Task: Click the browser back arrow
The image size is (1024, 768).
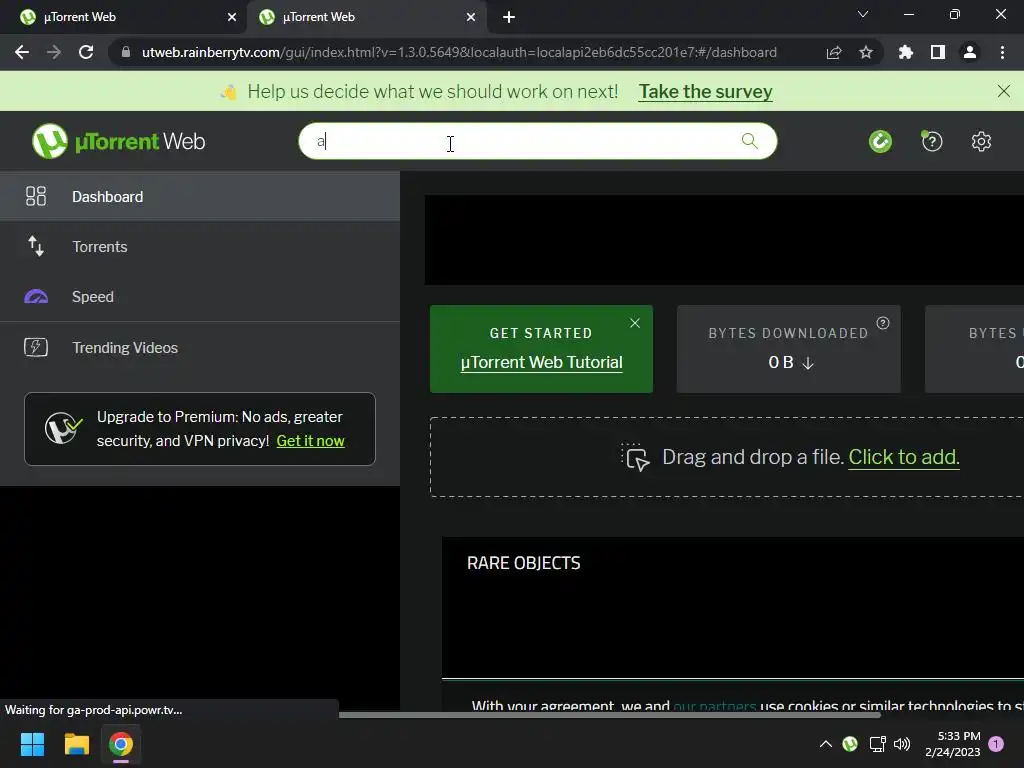Action: pos(22,52)
